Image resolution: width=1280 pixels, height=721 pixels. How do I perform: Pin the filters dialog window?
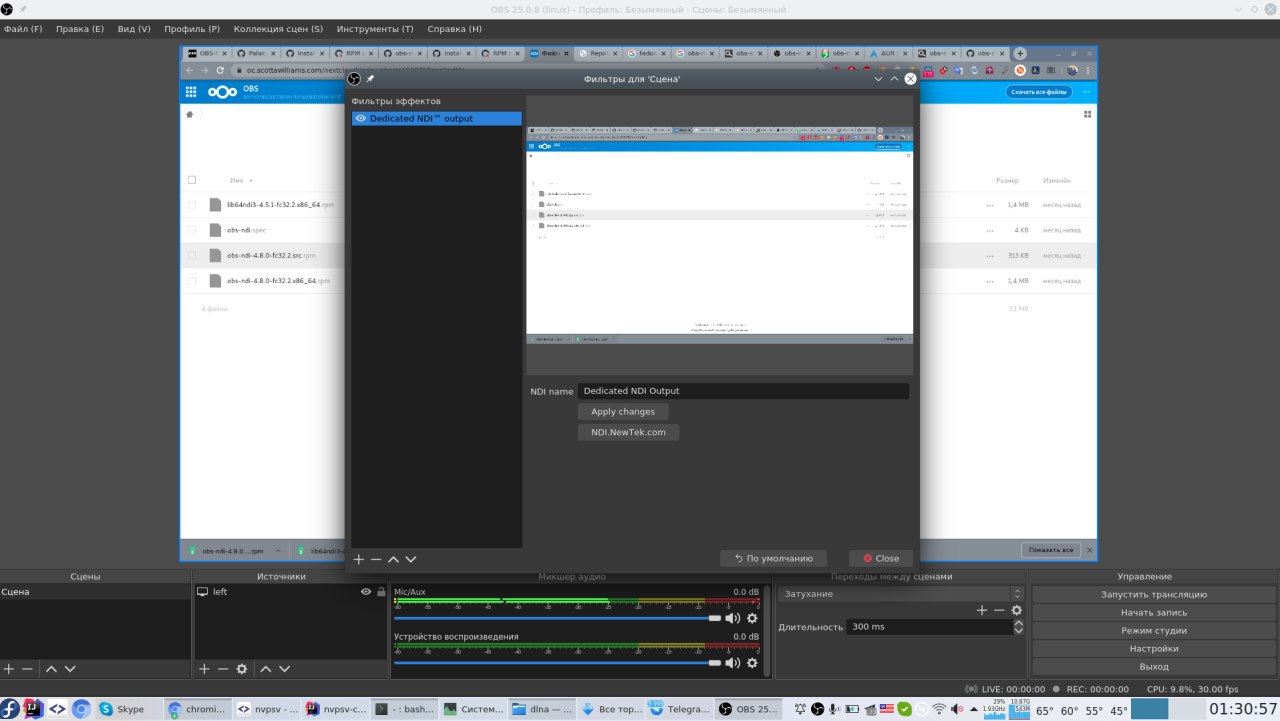pos(370,78)
